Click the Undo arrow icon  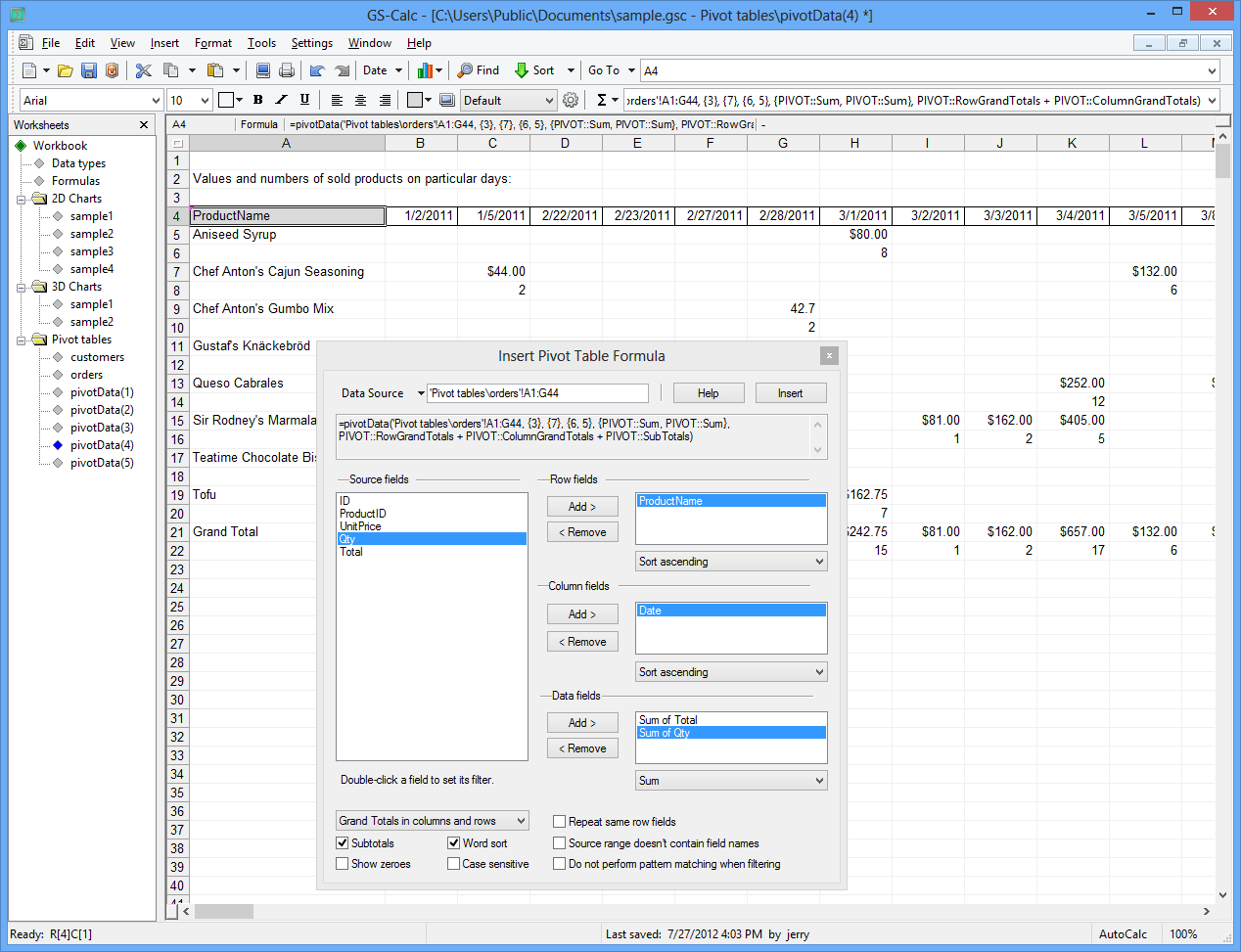pyautogui.click(x=317, y=70)
